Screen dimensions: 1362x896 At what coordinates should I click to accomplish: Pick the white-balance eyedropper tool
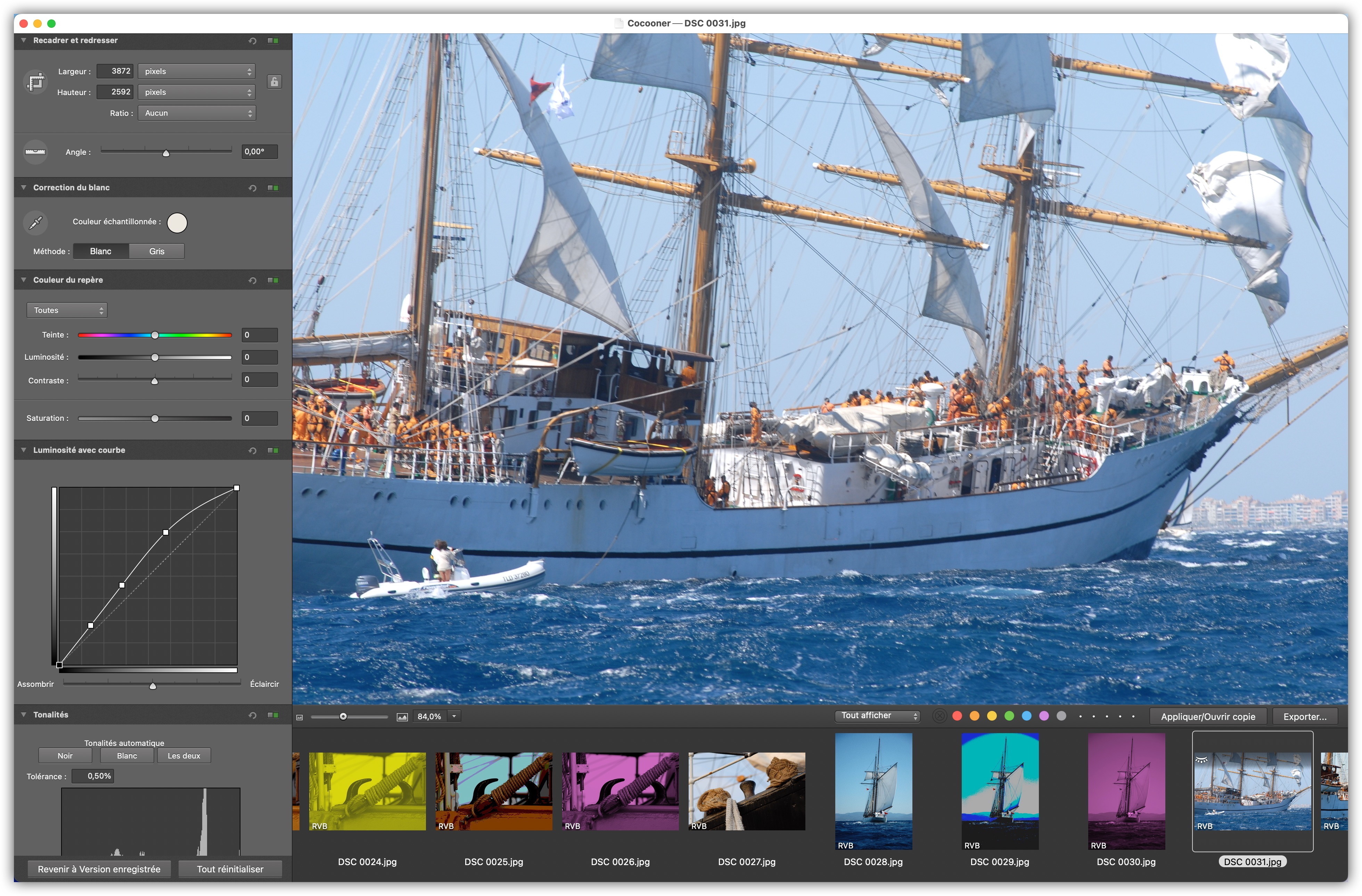(35, 223)
